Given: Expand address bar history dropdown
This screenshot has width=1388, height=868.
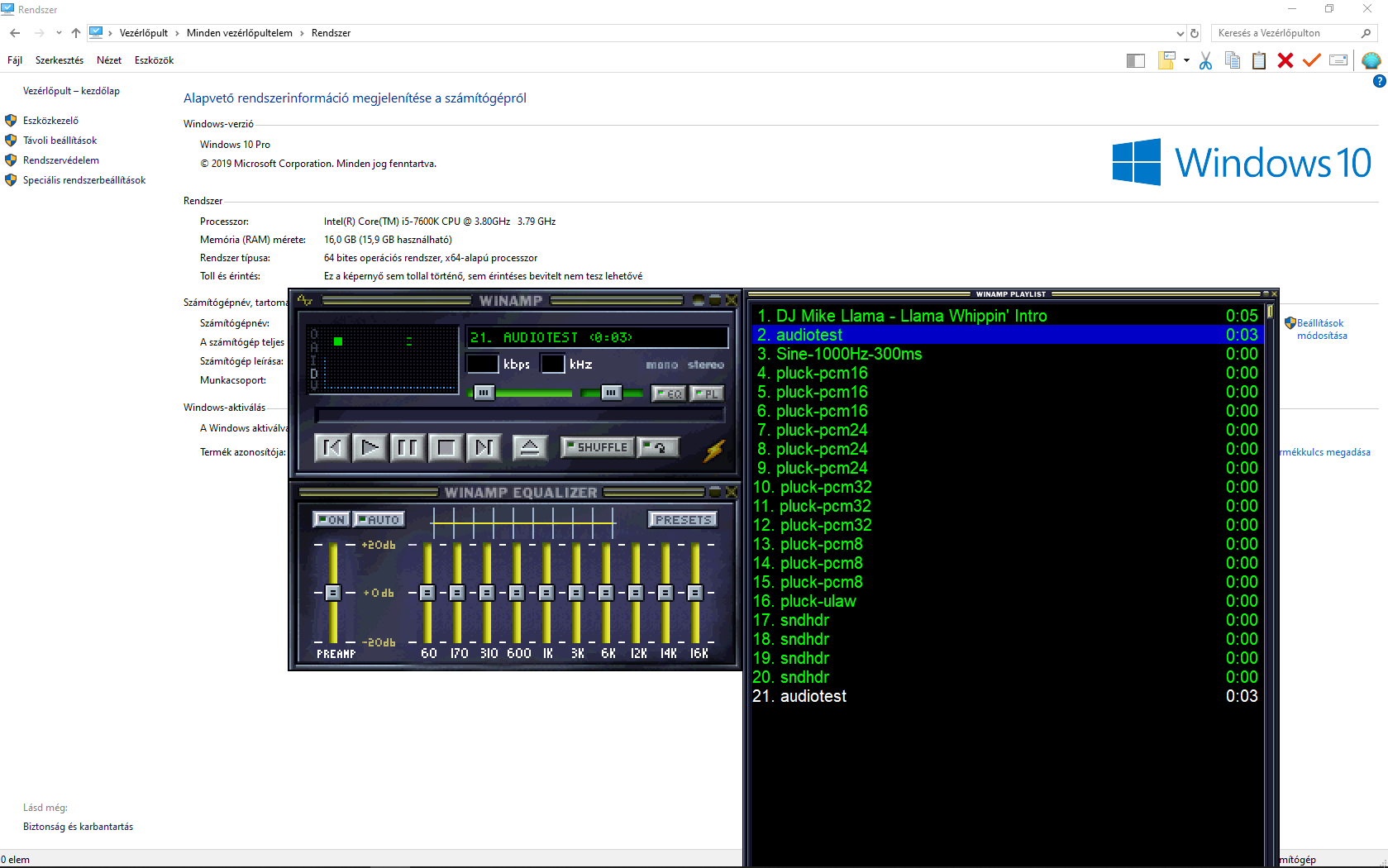Looking at the screenshot, I should click(x=1180, y=33).
